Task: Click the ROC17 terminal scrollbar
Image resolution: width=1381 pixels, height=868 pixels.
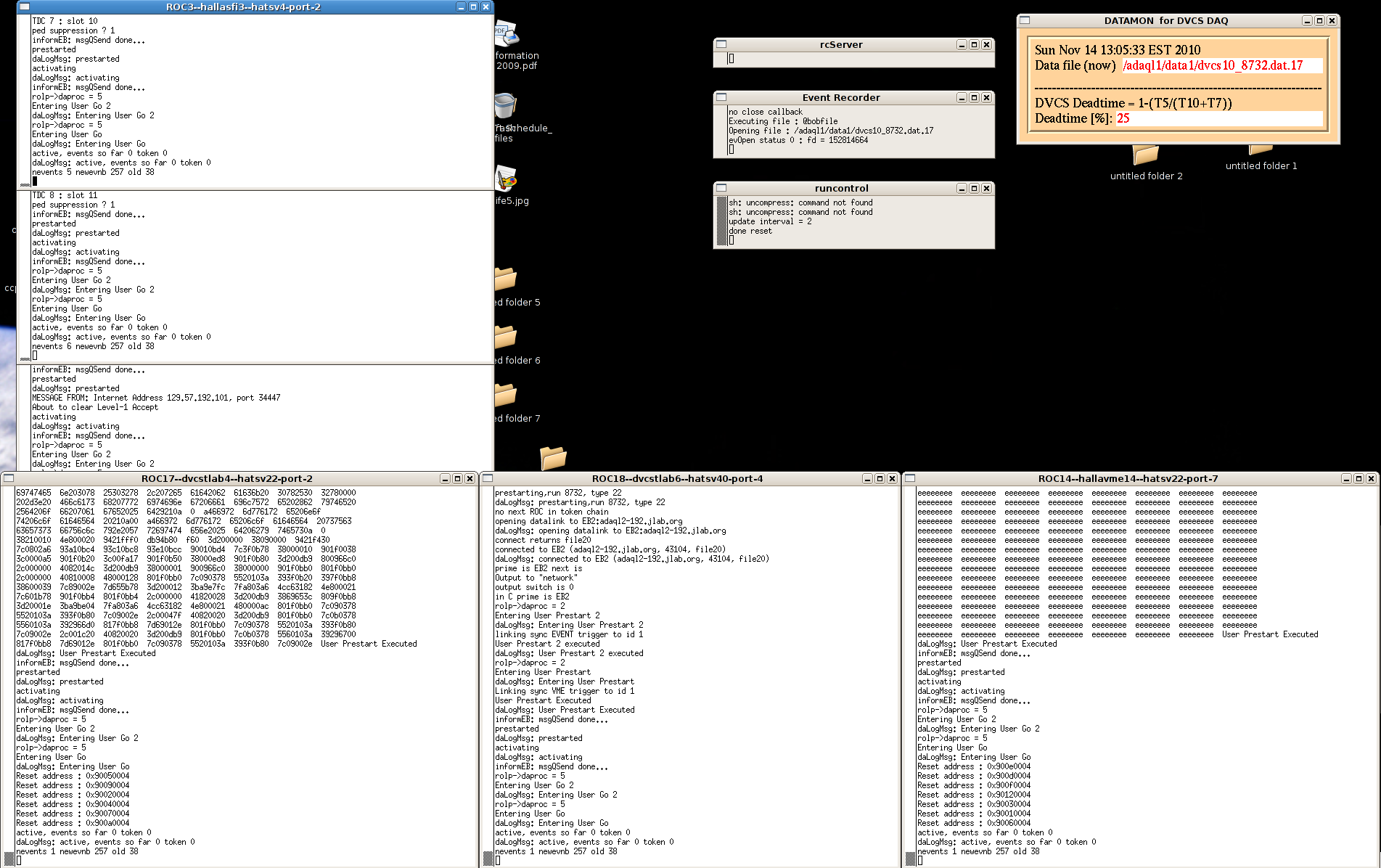Action: [9, 676]
